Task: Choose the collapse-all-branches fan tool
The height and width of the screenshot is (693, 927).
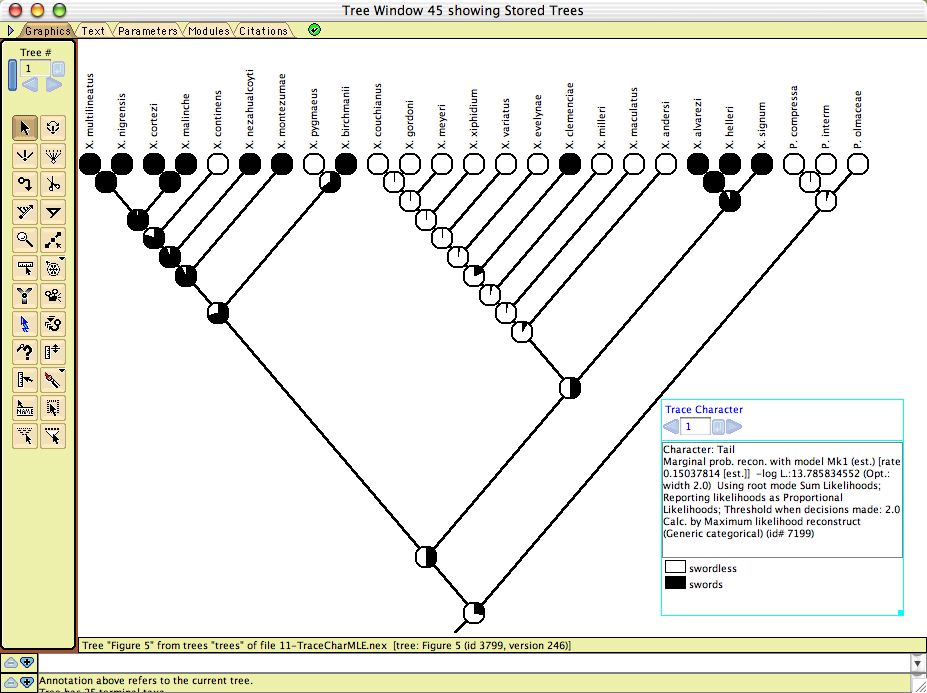Action: point(54,155)
